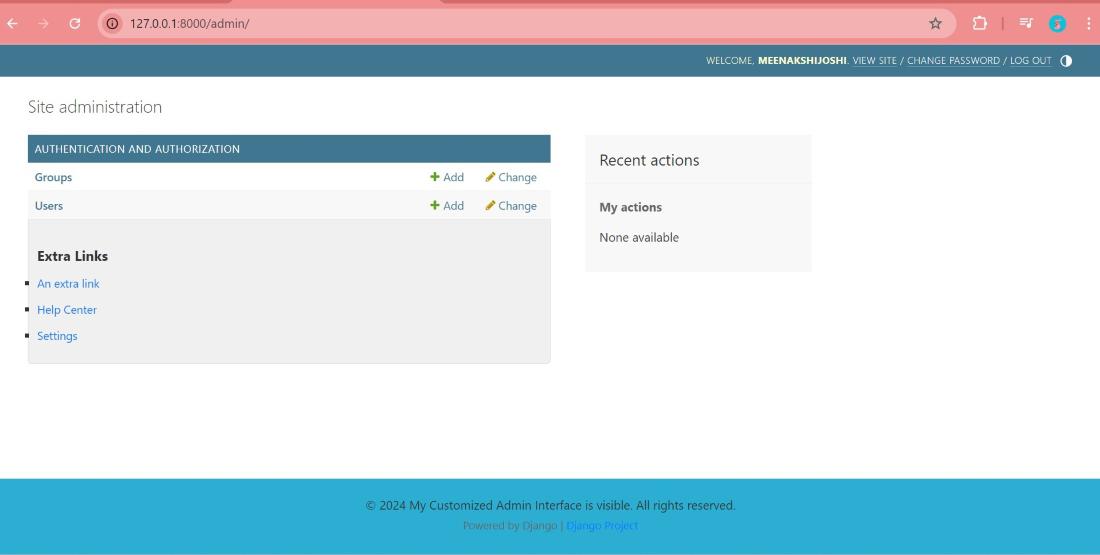Click the browser back arrow

point(13,24)
